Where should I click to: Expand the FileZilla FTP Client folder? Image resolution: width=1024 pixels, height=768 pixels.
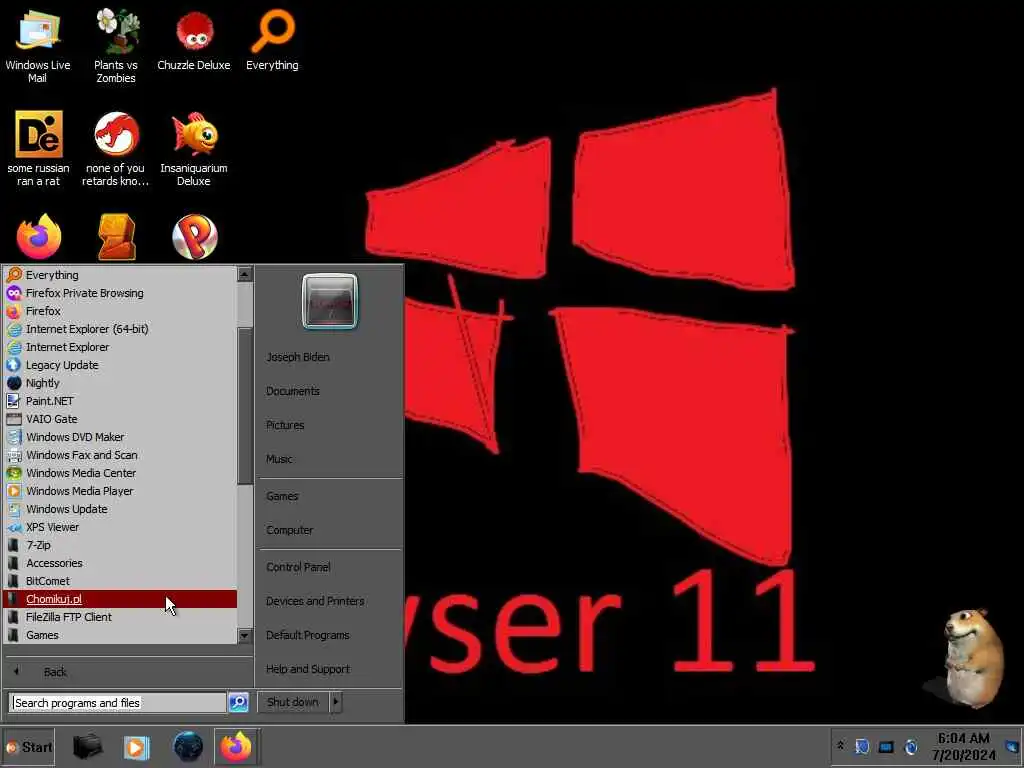click(x=120, y=616)
